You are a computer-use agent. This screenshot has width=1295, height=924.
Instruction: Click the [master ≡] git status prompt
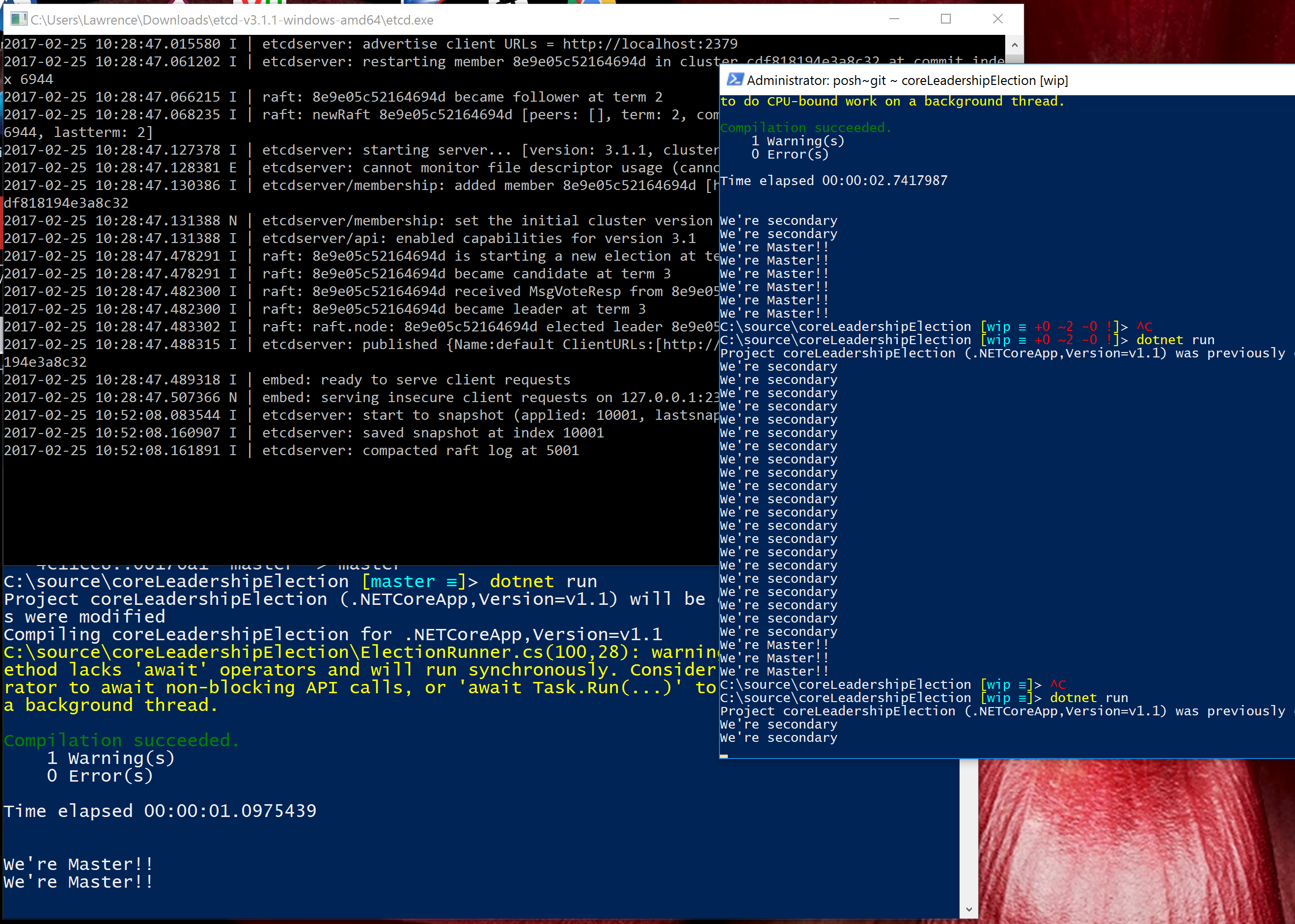(415, 581)
